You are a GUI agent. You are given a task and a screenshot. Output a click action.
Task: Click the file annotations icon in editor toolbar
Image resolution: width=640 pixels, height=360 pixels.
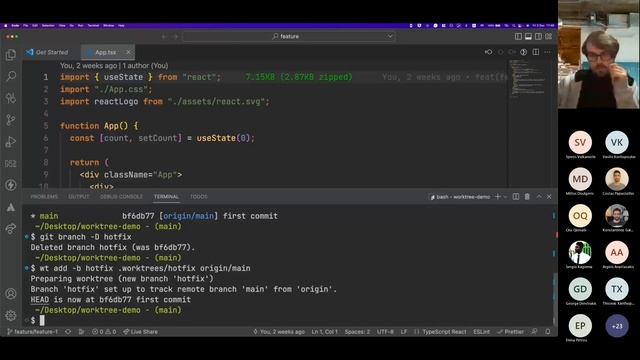524,52
